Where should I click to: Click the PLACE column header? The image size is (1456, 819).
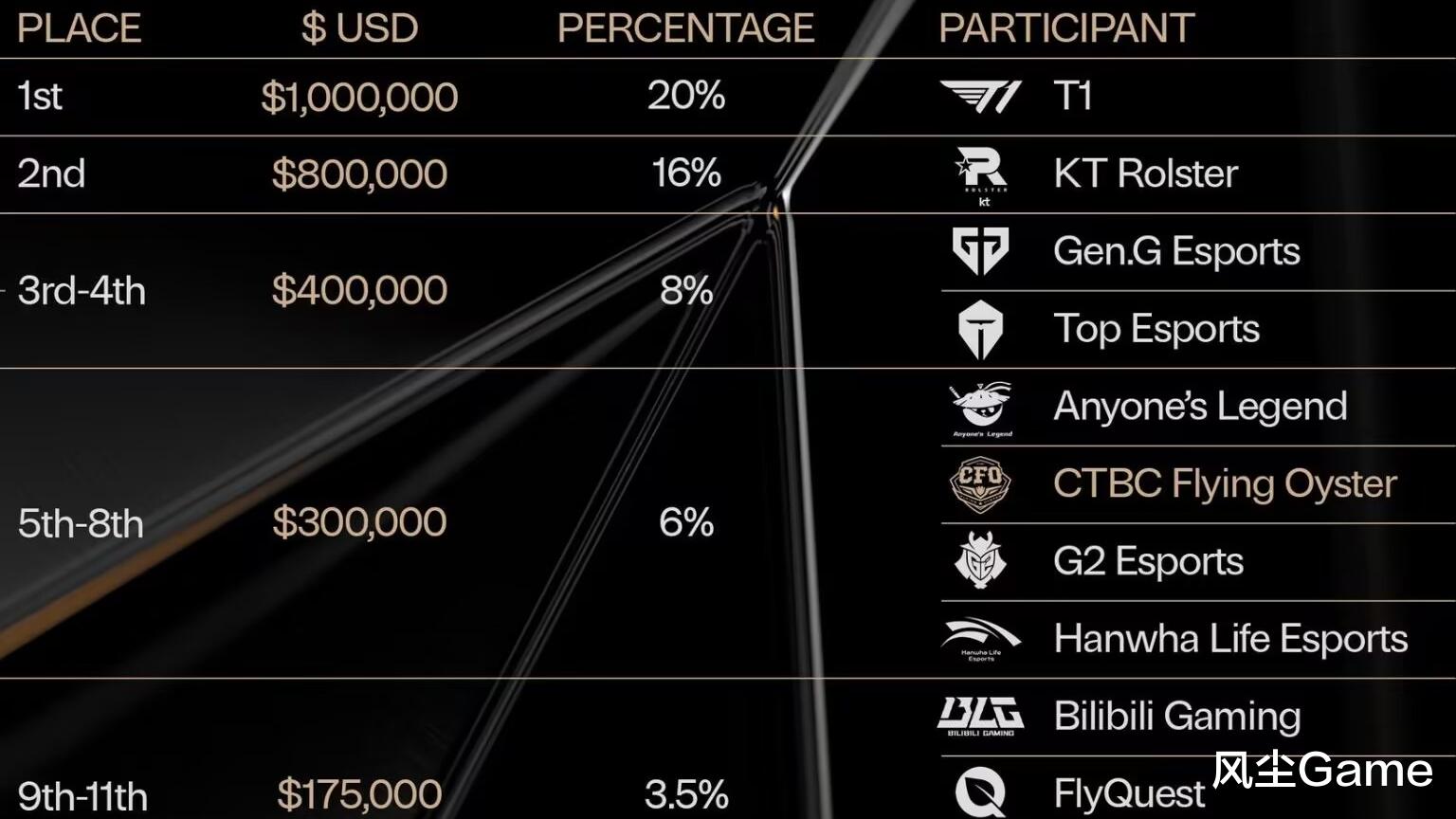click(79, 28)
